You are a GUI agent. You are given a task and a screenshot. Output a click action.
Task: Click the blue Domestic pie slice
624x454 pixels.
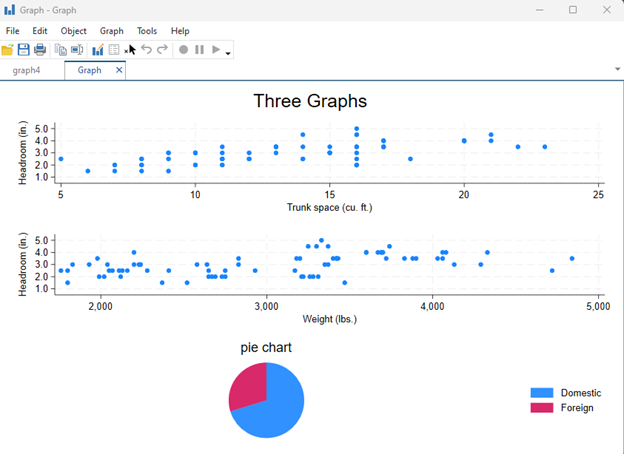point(279,414)
